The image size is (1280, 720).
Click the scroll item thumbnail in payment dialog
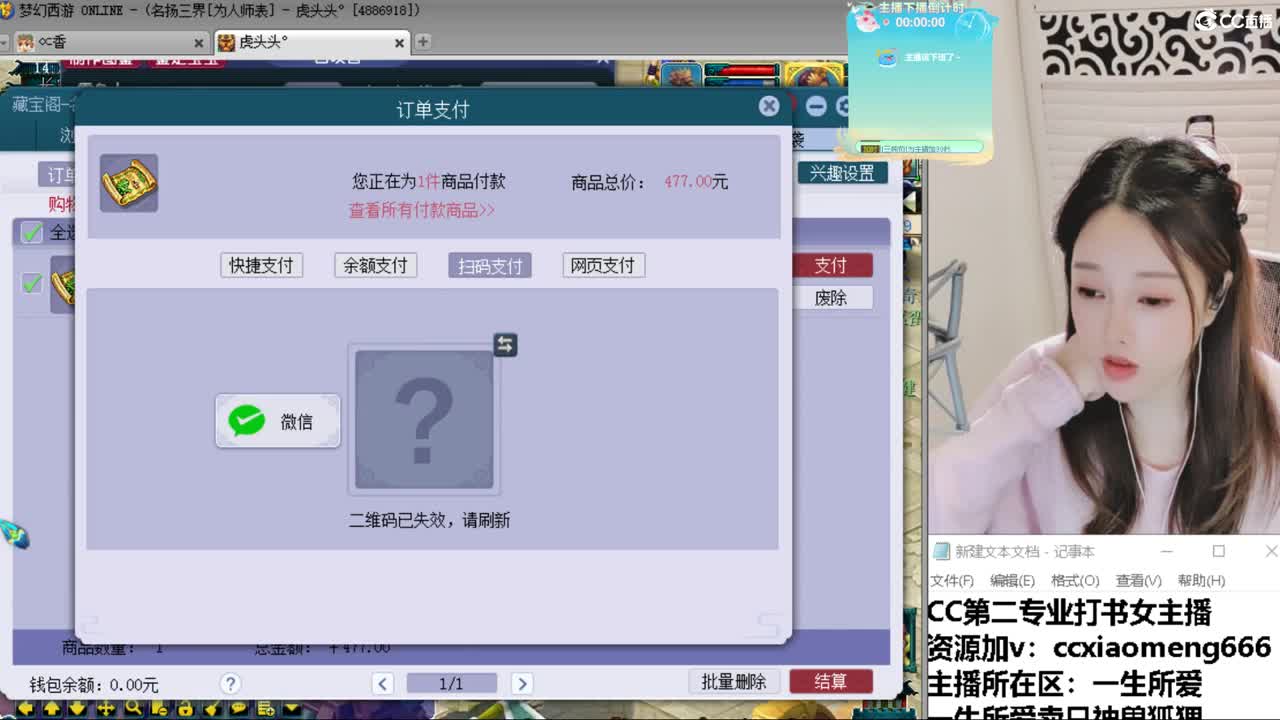(128, 184)
